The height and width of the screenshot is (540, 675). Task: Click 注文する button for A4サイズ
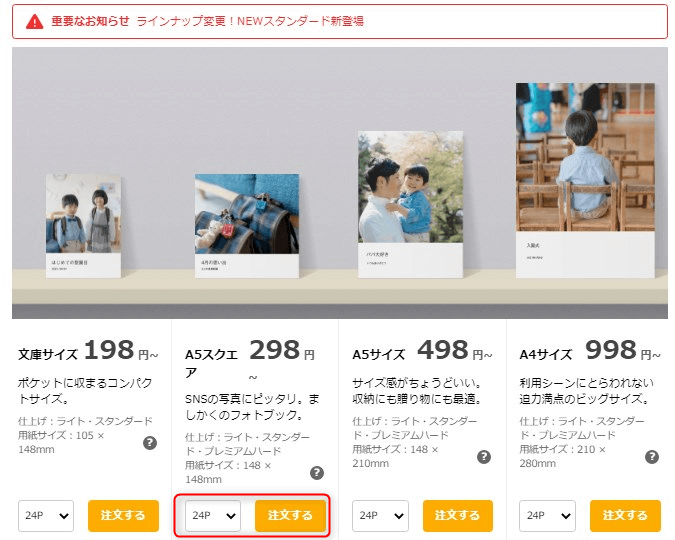point(625,515)
